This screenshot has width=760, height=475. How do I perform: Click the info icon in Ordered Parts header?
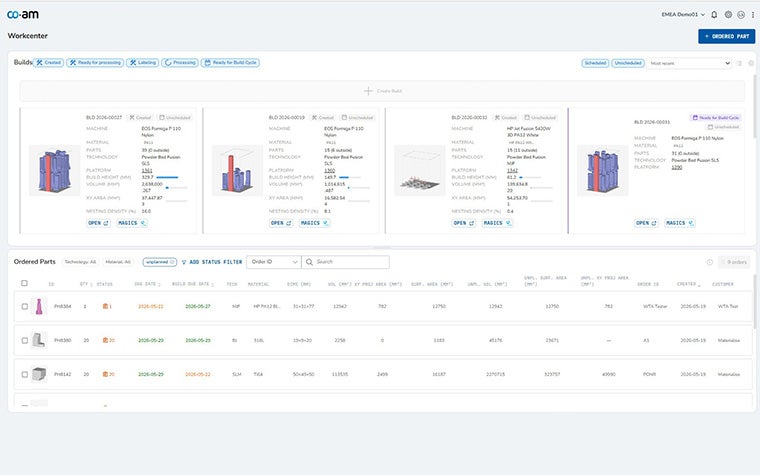click(x=710, y=262)
